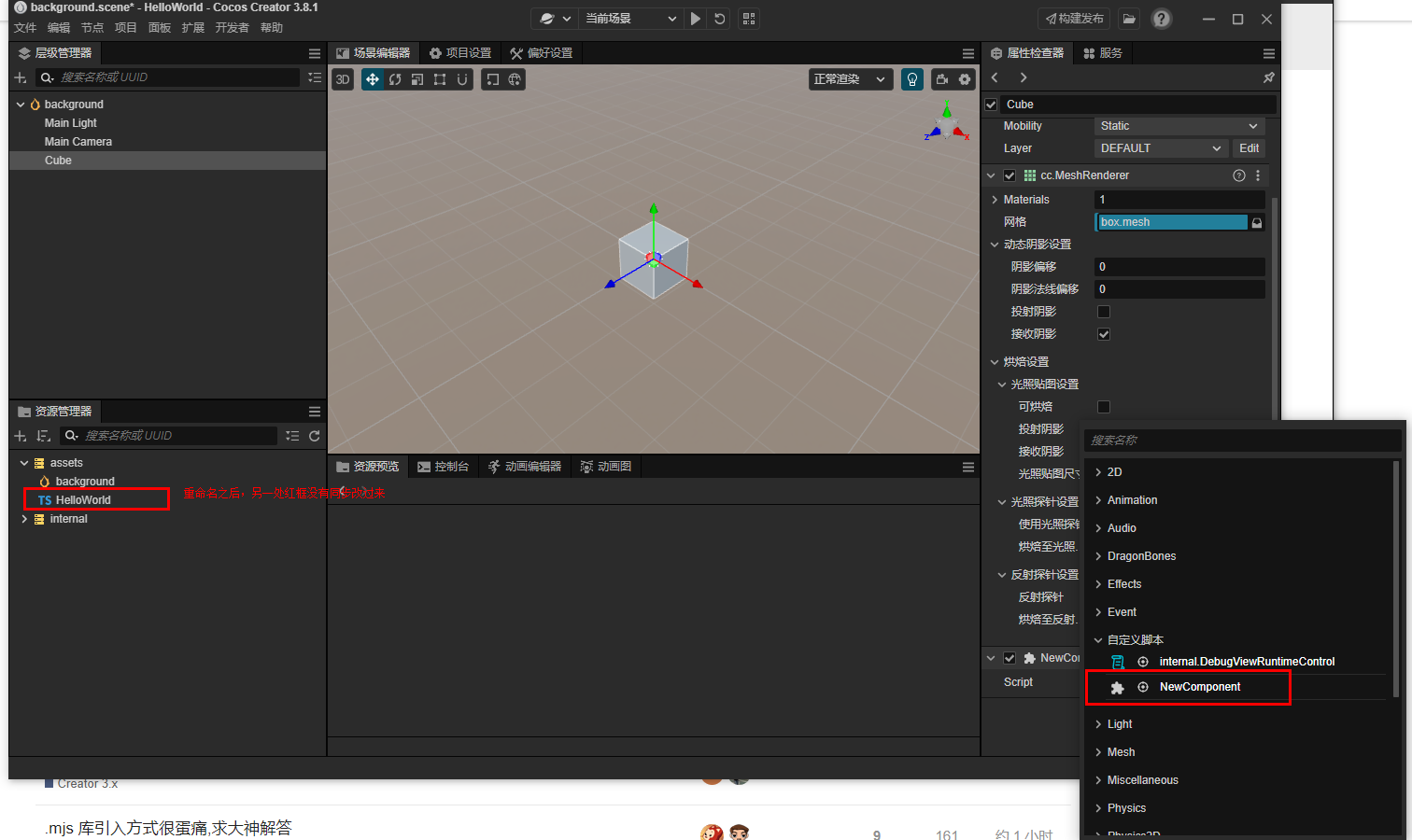
Task: Toggle the scene light bulb icon
Action: [x=912, y=79]
